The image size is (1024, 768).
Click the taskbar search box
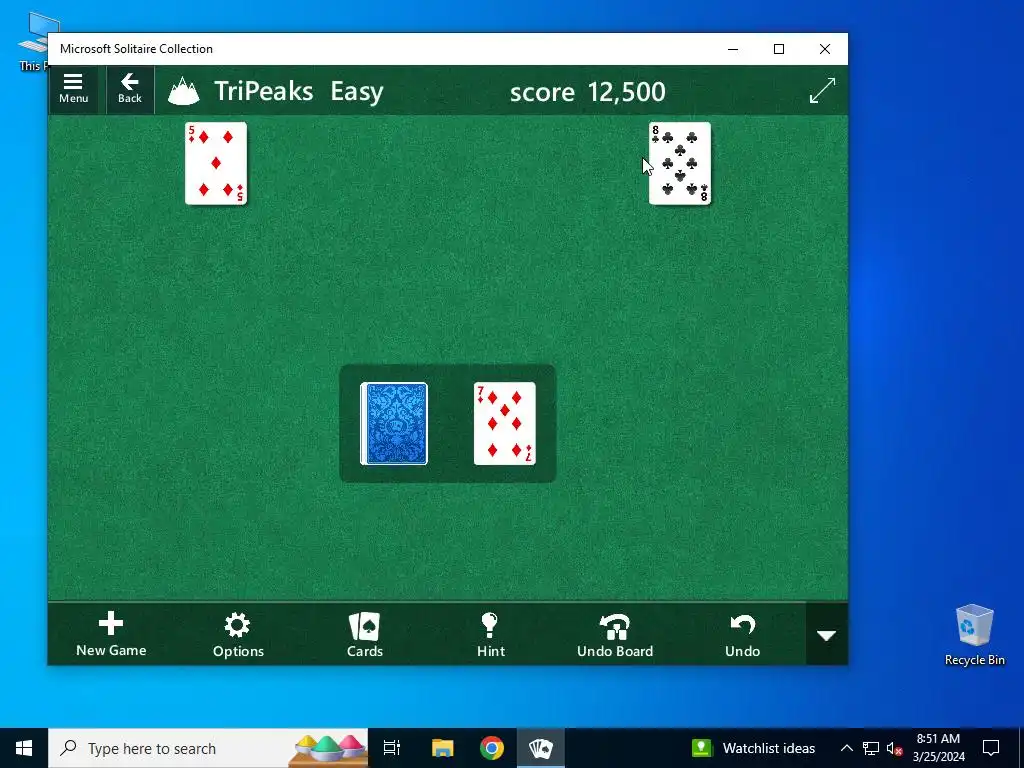[208, 748]
